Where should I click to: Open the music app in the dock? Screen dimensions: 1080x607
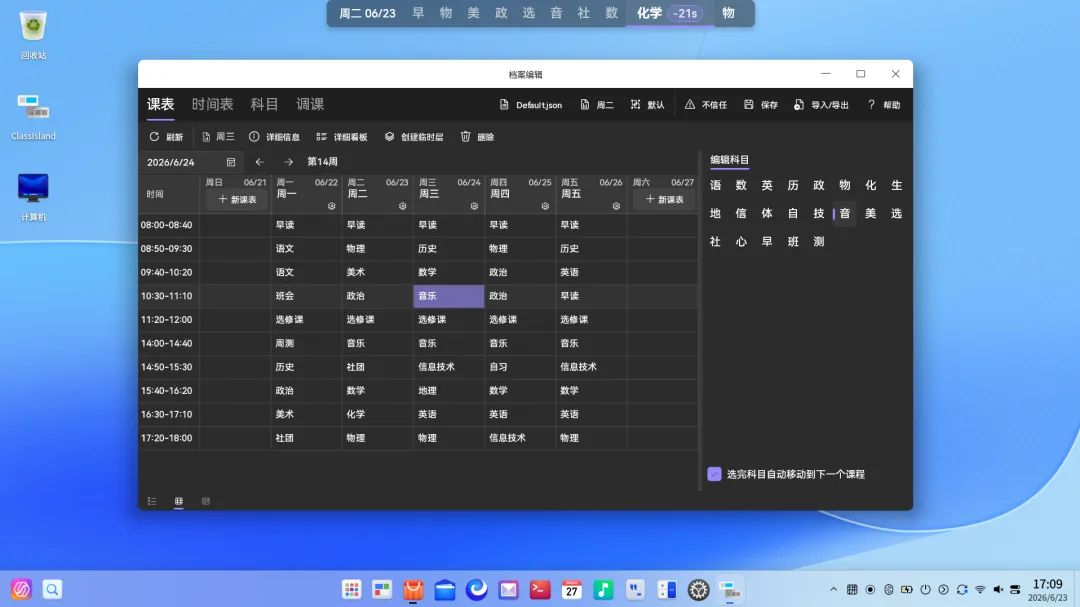pos(603,590)
